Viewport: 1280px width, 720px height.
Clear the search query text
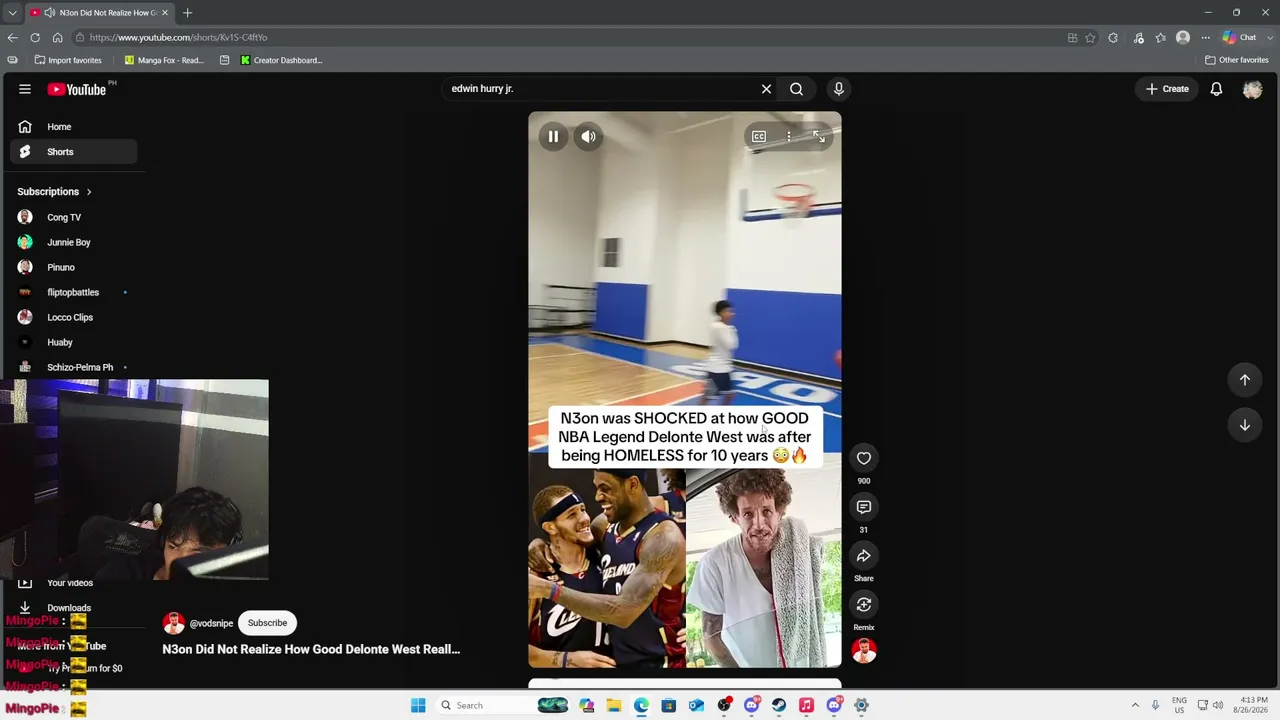[766, 89]
